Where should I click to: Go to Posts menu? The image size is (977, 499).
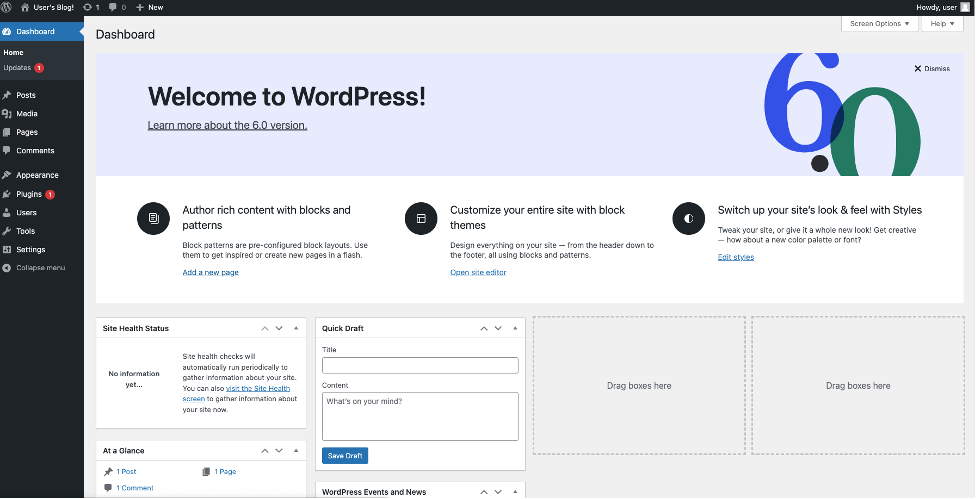pos(26,95)
